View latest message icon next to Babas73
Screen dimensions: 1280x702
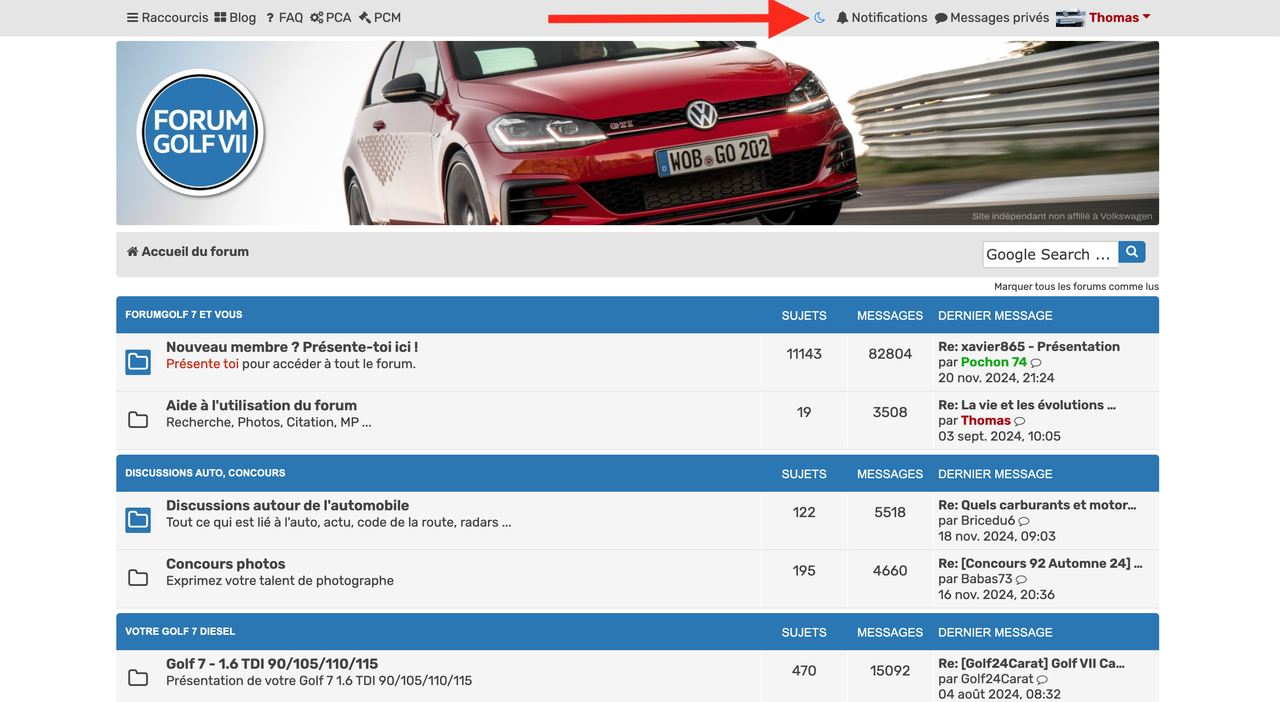[1021, 579]
